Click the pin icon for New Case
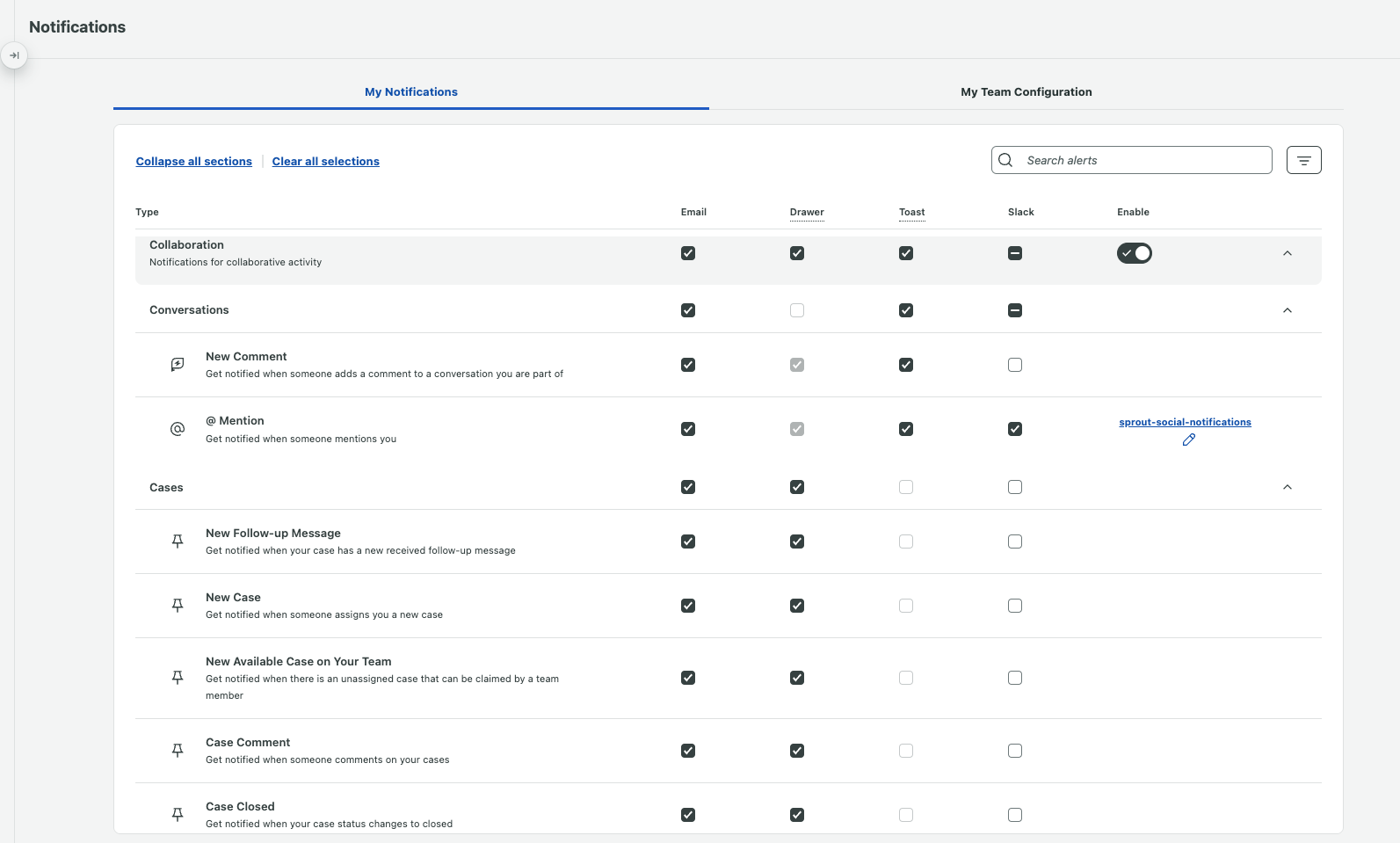The height and width of the screenshot is (843, 1400). click(x=178, y=606)
